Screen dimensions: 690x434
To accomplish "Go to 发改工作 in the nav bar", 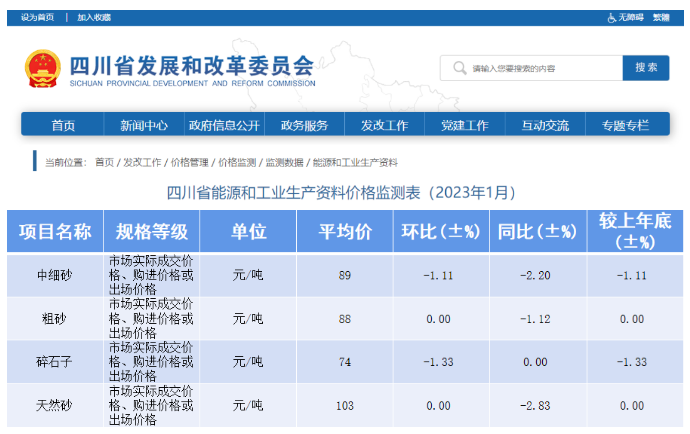I will click(x=384, y=125).
